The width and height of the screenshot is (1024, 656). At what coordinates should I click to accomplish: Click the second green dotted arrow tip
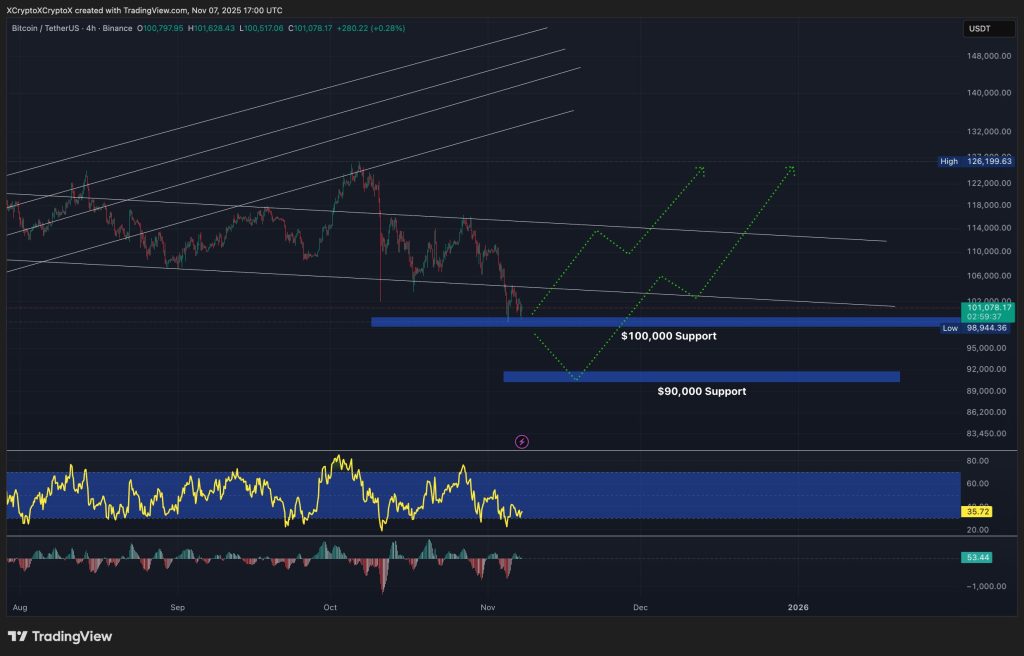click(x=792, y=168)
